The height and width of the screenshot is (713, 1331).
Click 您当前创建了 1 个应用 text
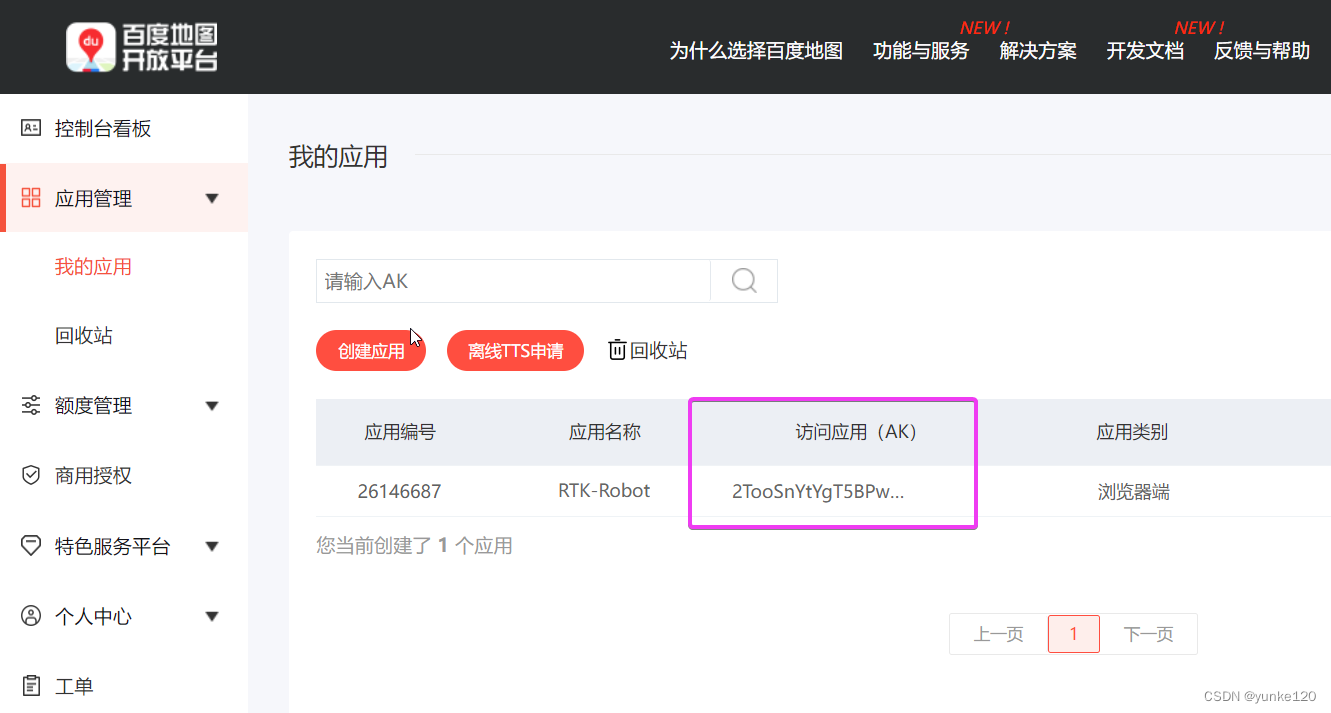414,546
